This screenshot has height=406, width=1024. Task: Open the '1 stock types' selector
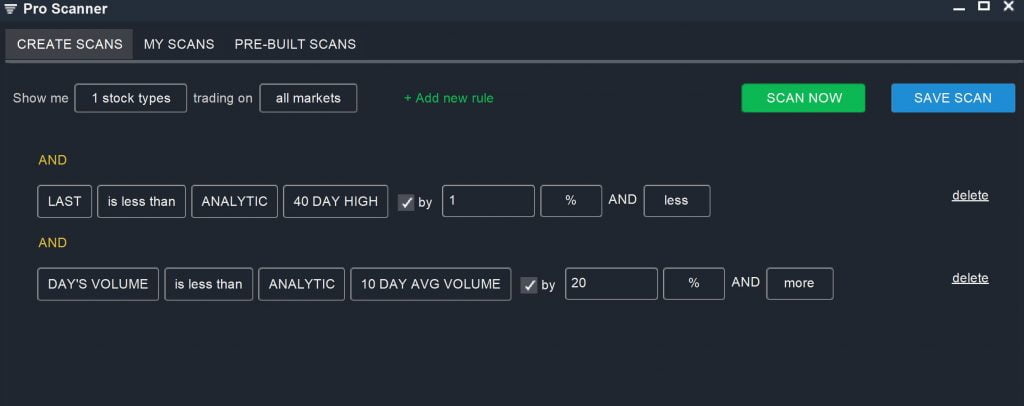click(x=131, y=98)
